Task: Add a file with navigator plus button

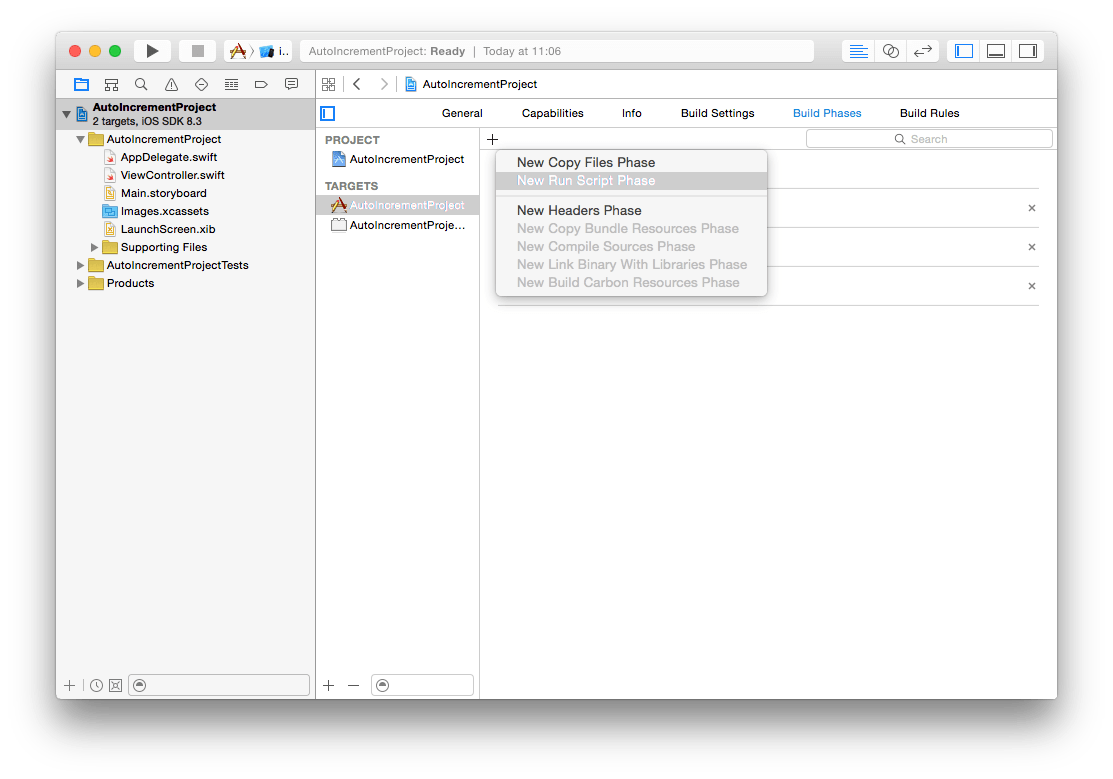Action: 70,685
